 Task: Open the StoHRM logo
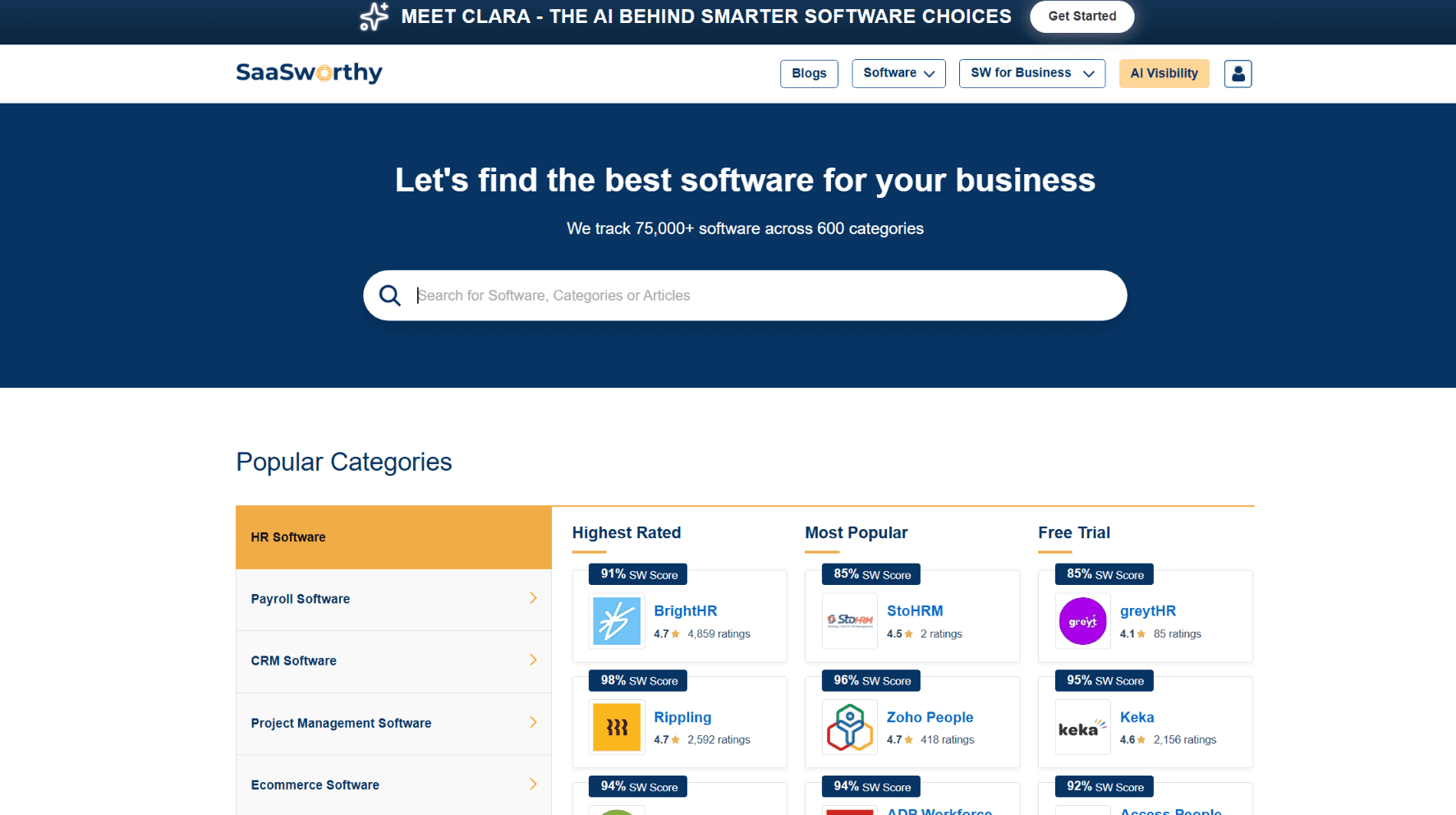[x=850, y=622]
